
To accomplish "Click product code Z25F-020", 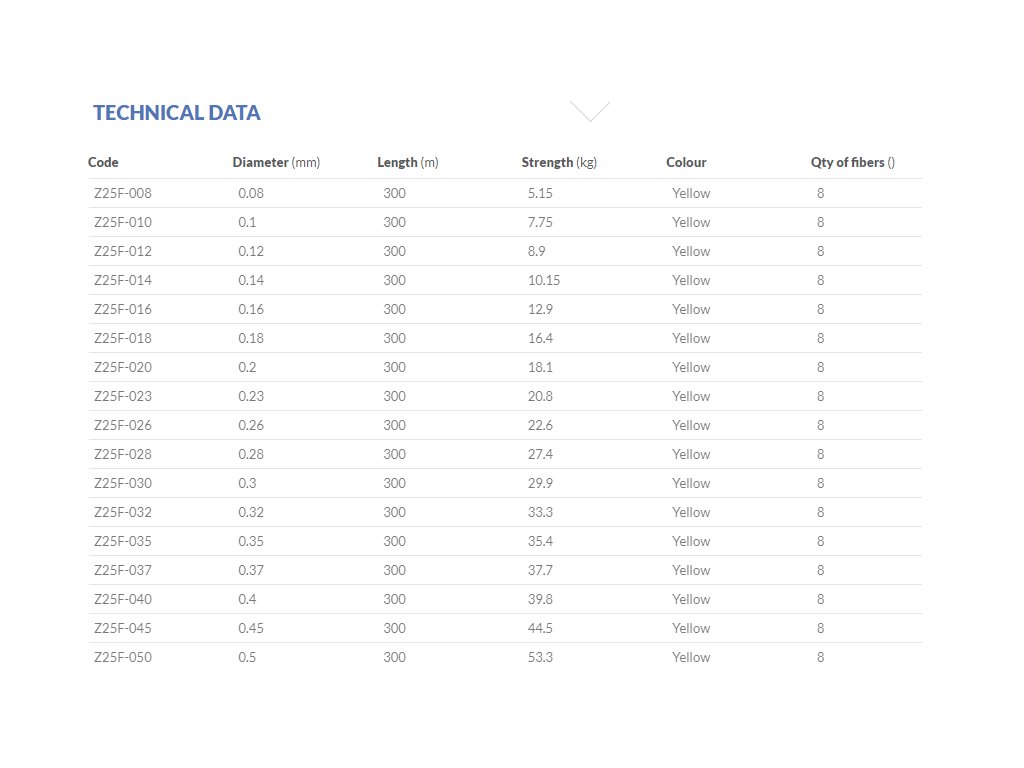I will pyautogui.click(x=122, y=367).
